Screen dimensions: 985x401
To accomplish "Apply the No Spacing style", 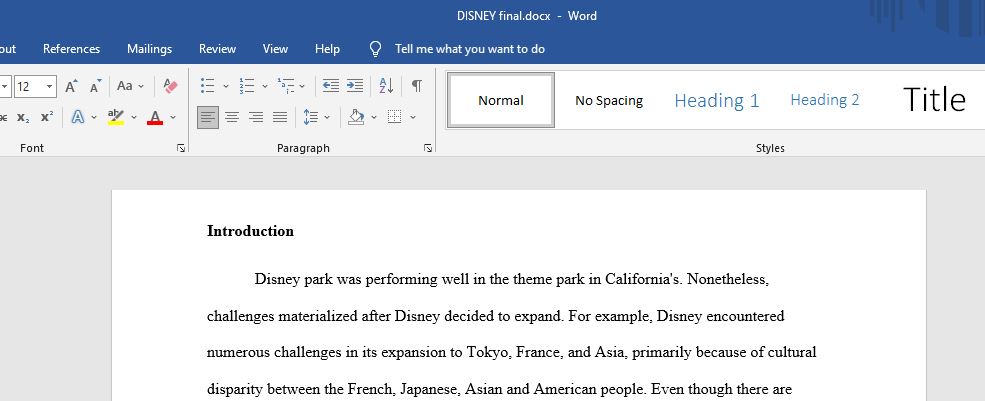I will [x=609, y=101].
